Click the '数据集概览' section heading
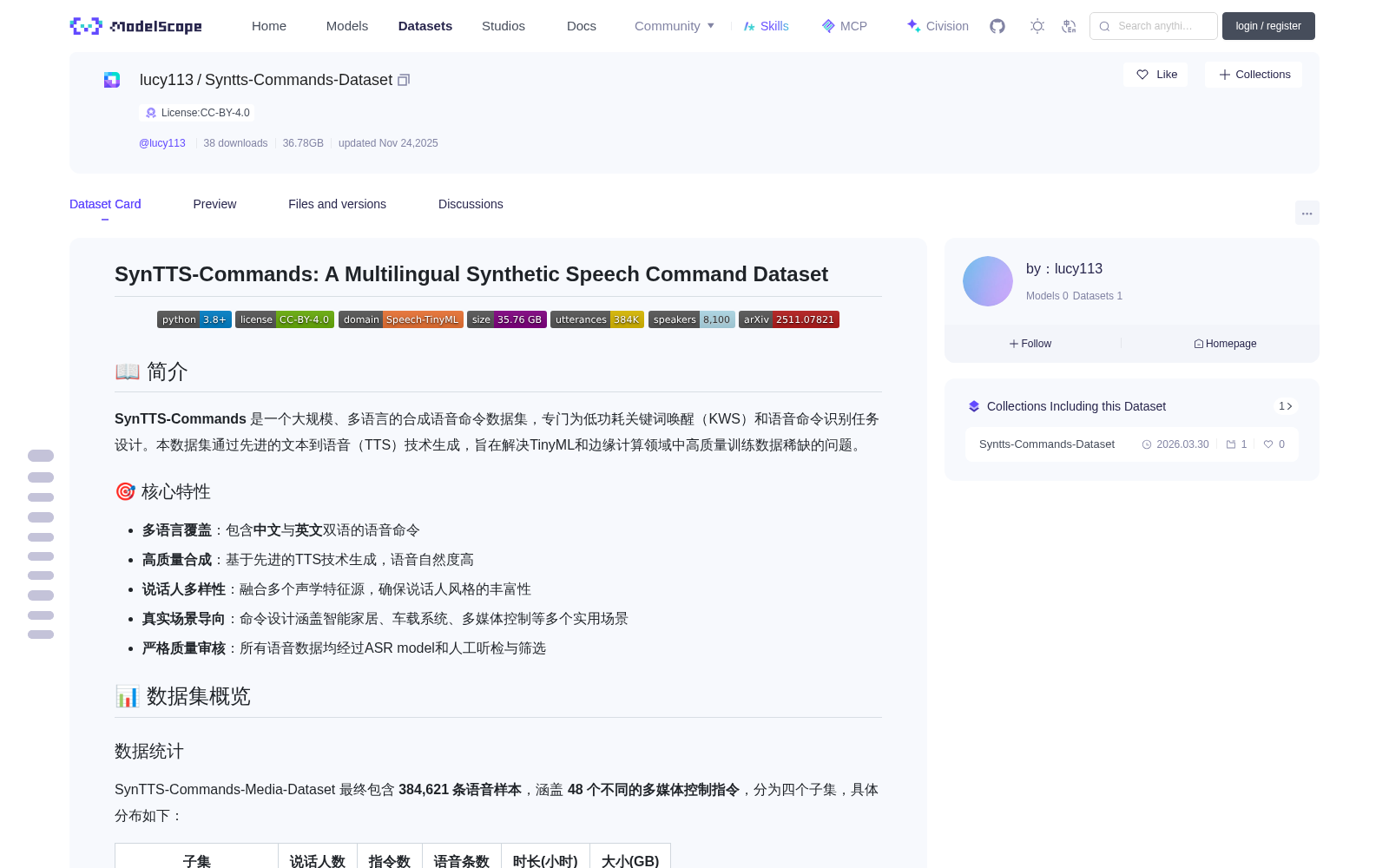Viewport: 1389px width, 868px height. (182, 696)
